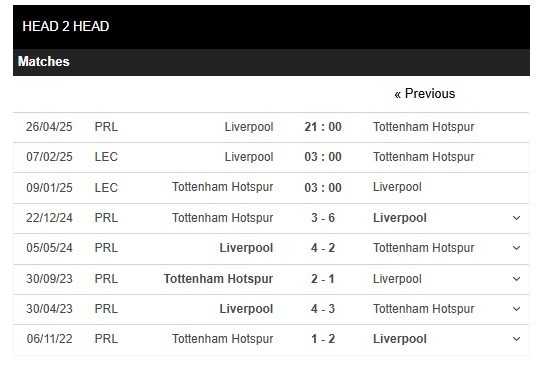Open the 1 - 2 score result
Image resolution: width=543 pixels, height=365 pixels.
(x=323, y=339)
